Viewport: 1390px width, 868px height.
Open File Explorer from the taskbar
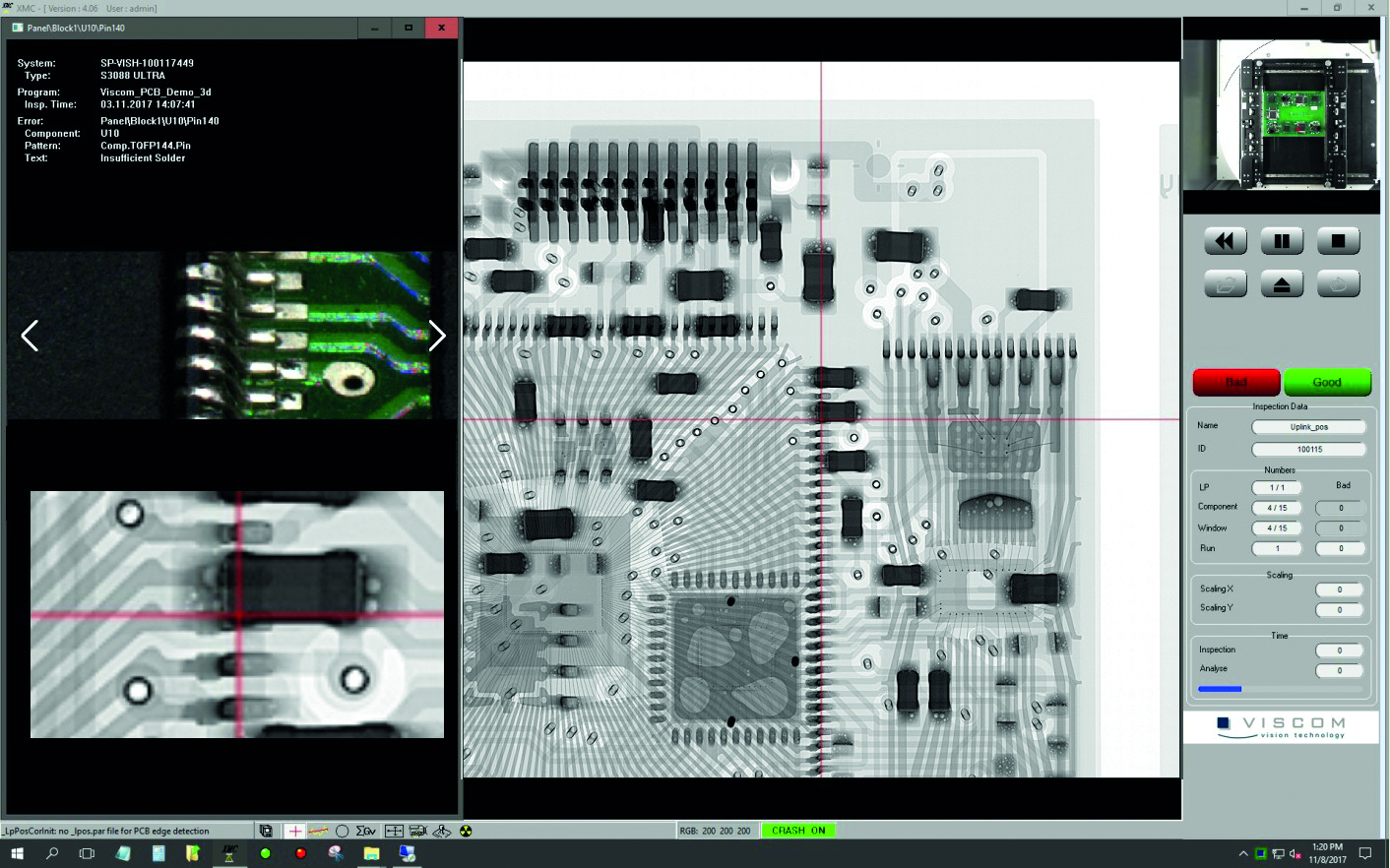371,853
